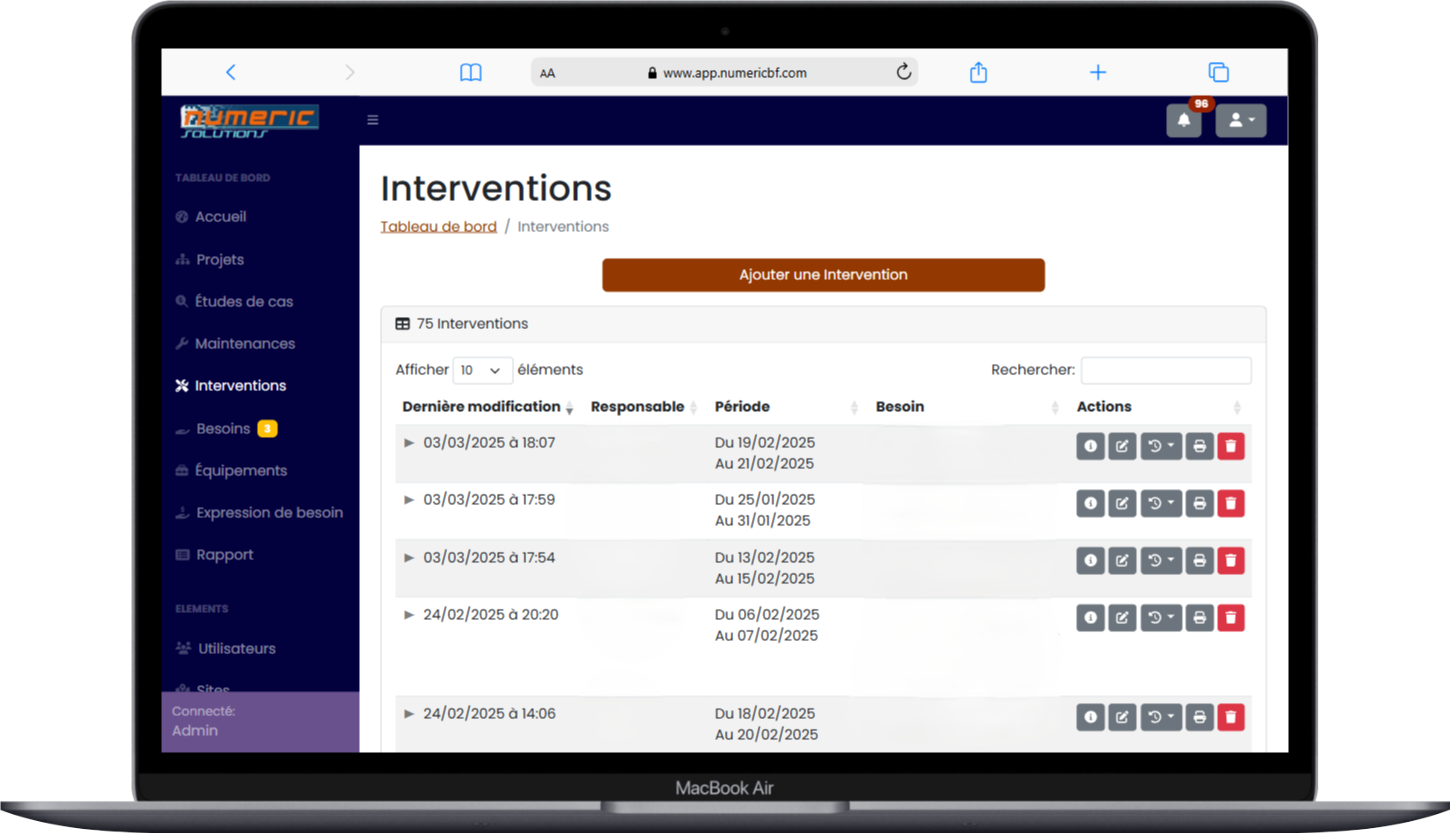1450x833 pixels.
Task: Click info icon for 03/03/2025 18:07 row
Action: click(x=1090, y=446)
